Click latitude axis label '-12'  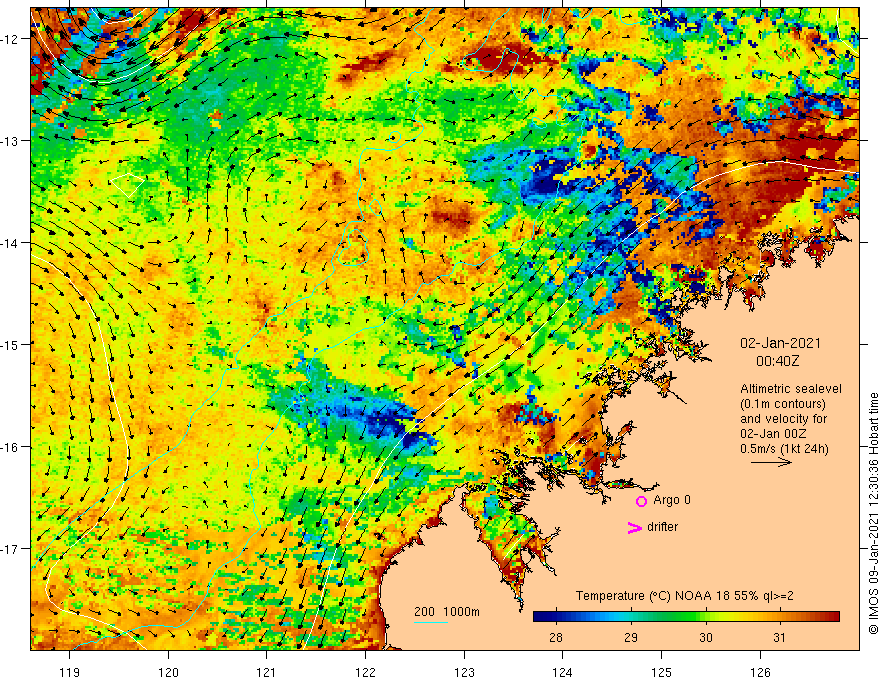11,39
